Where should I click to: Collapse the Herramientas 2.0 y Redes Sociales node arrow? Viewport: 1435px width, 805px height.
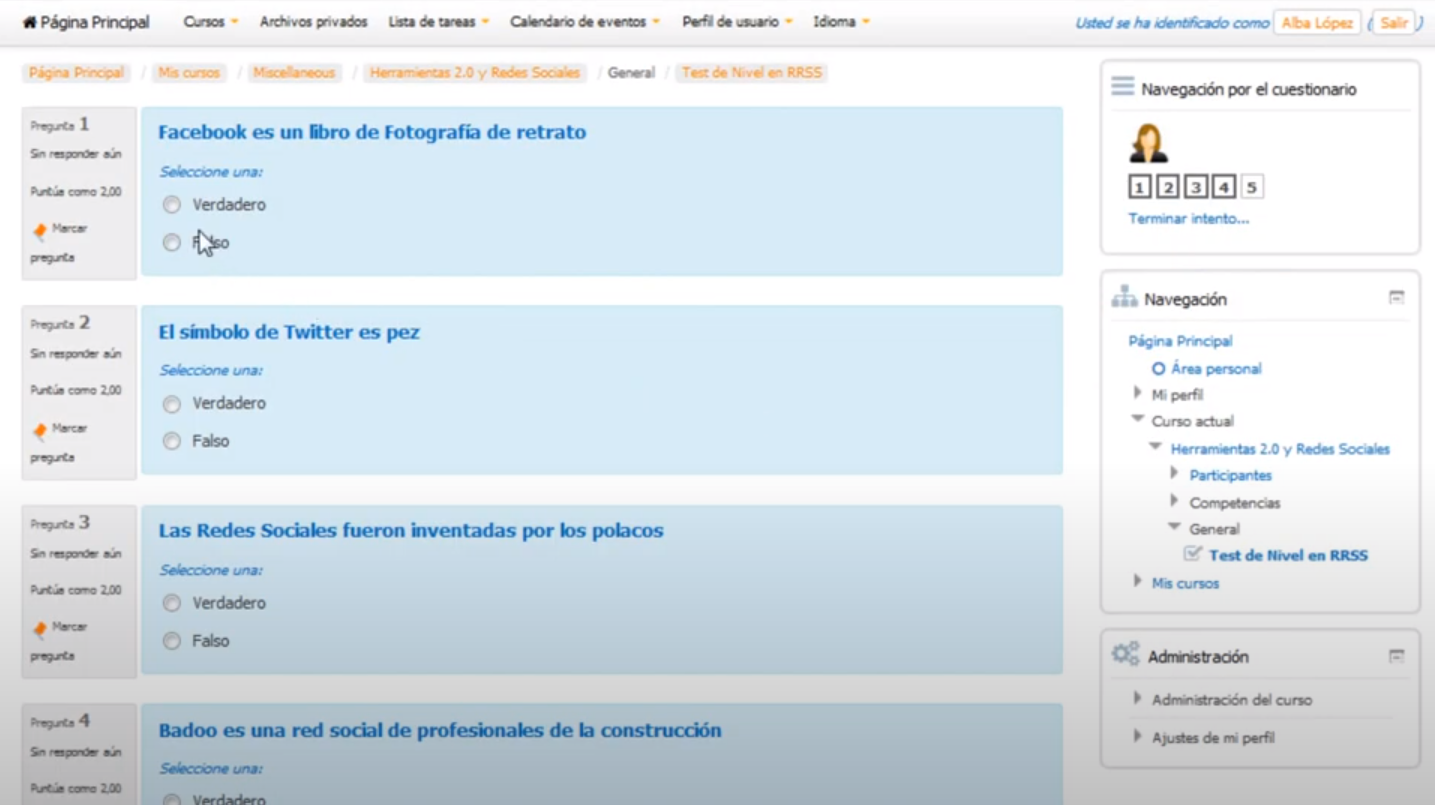click(x=1156, y=447)
